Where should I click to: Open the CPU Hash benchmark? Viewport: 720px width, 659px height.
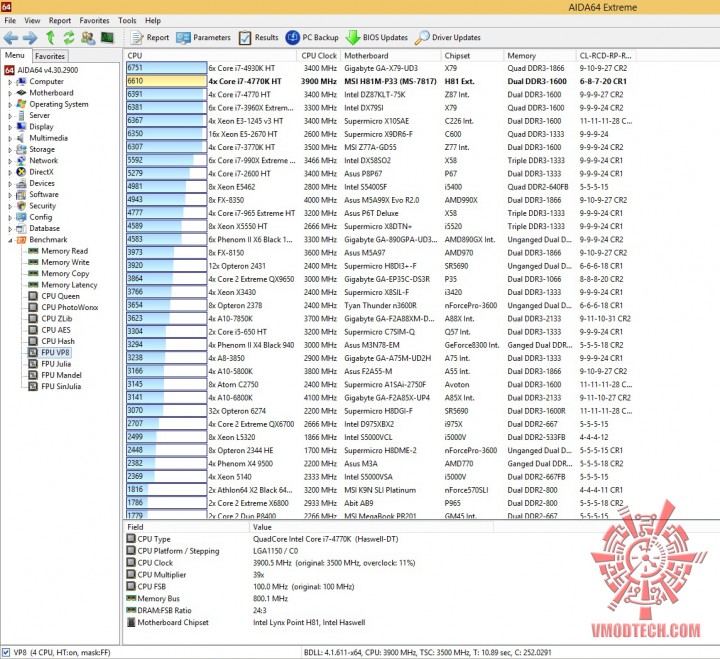pos(51,341)
